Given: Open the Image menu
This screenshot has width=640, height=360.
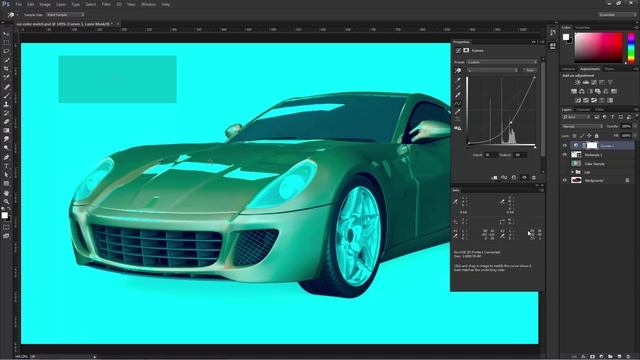Looking at the screenshot, I should 45,4.
